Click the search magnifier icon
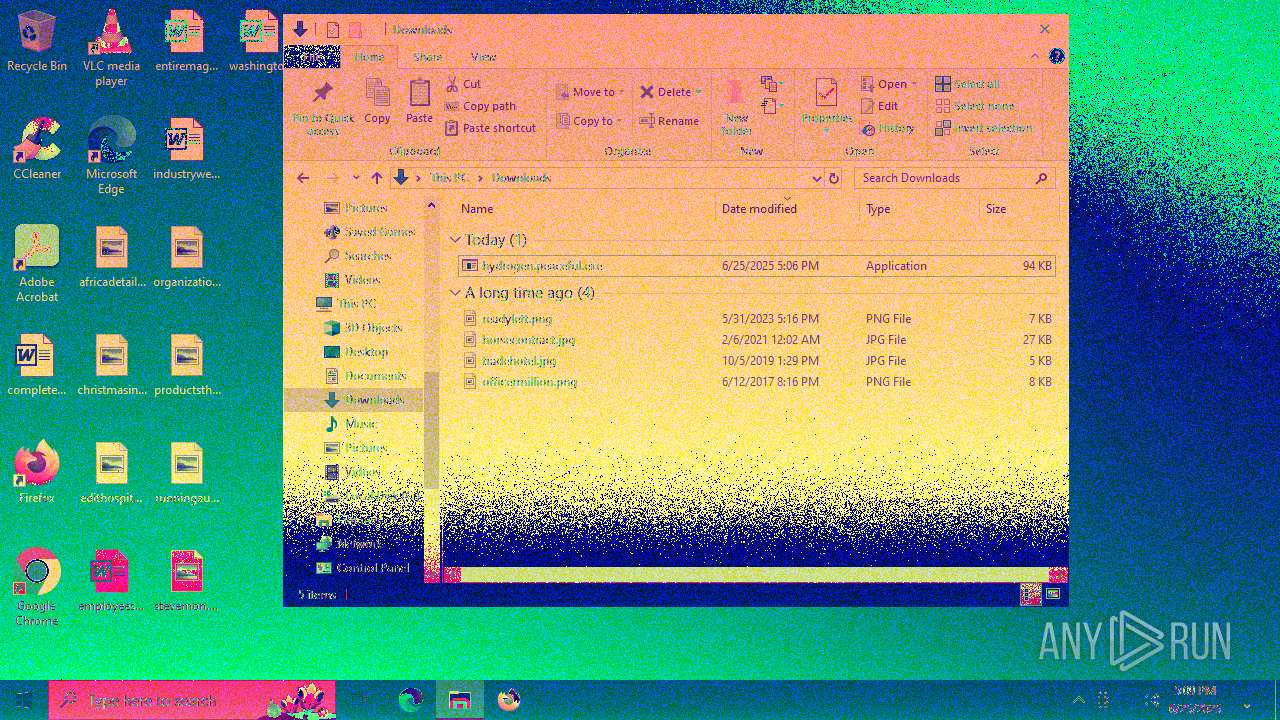 (1041, 178)
